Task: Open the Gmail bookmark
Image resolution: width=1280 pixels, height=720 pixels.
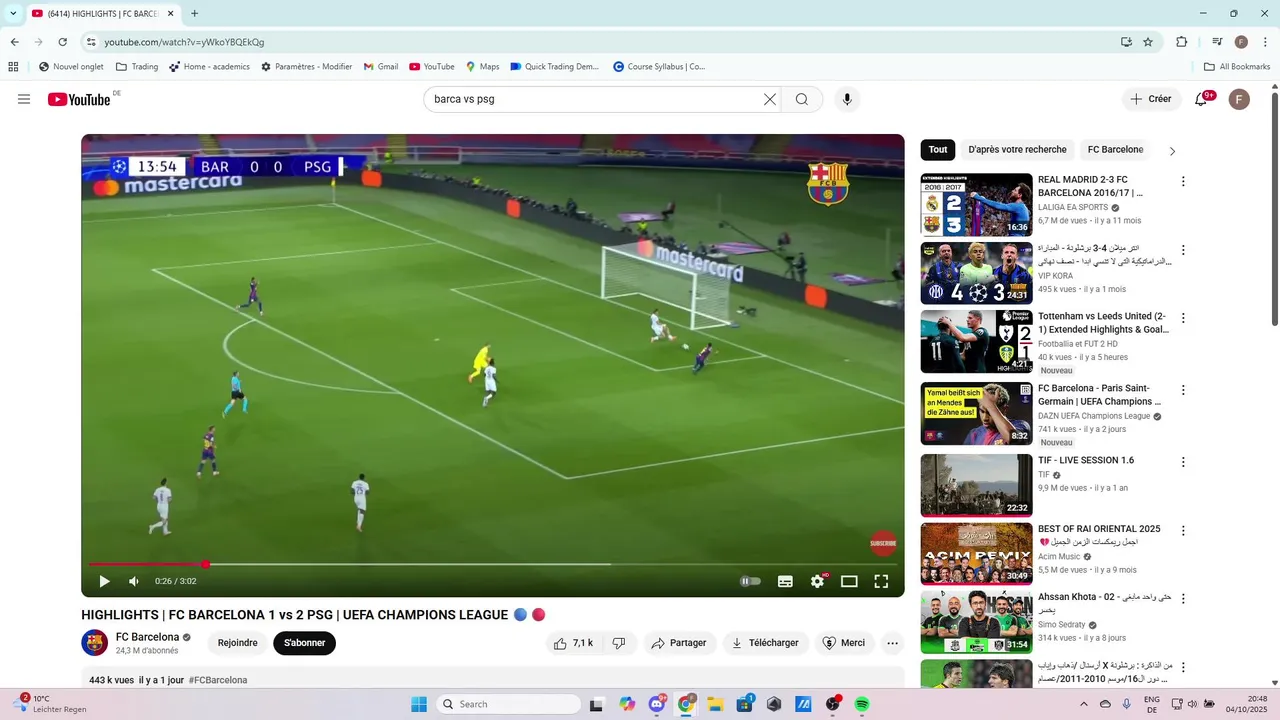Action: click(x=381, y=67)
